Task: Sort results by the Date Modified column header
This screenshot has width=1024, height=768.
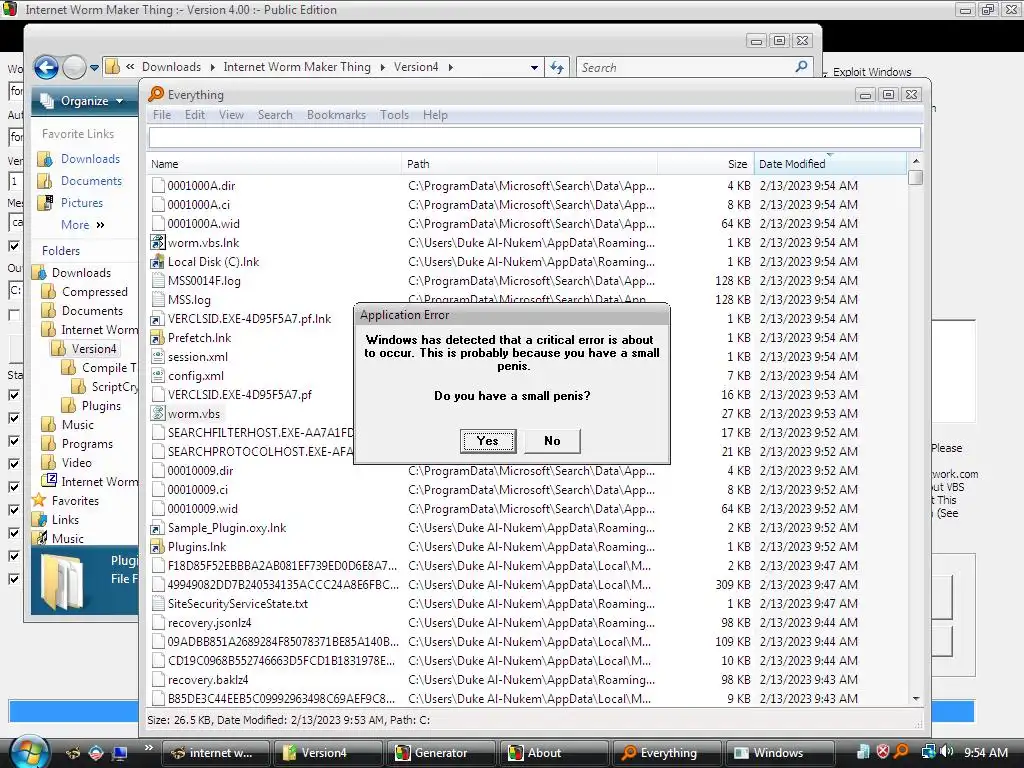Action: [x=830, y=164]
